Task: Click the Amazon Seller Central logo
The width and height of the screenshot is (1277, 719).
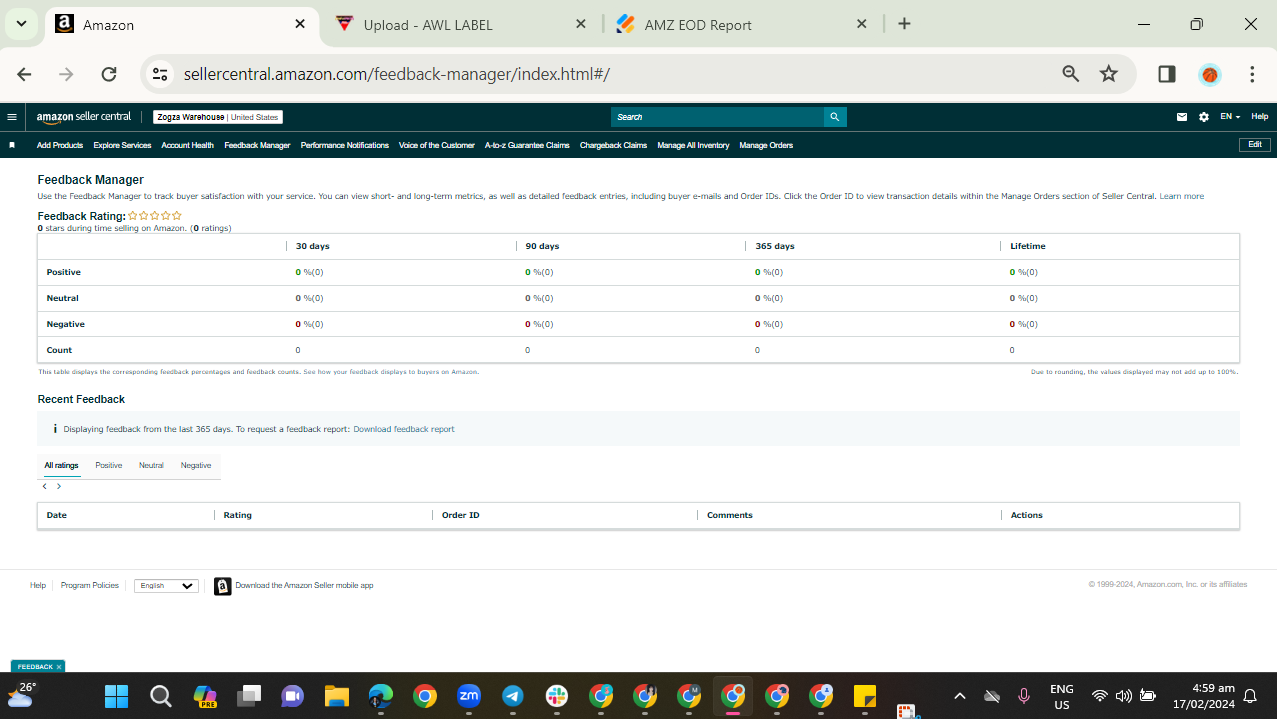Action: [84, 117]
